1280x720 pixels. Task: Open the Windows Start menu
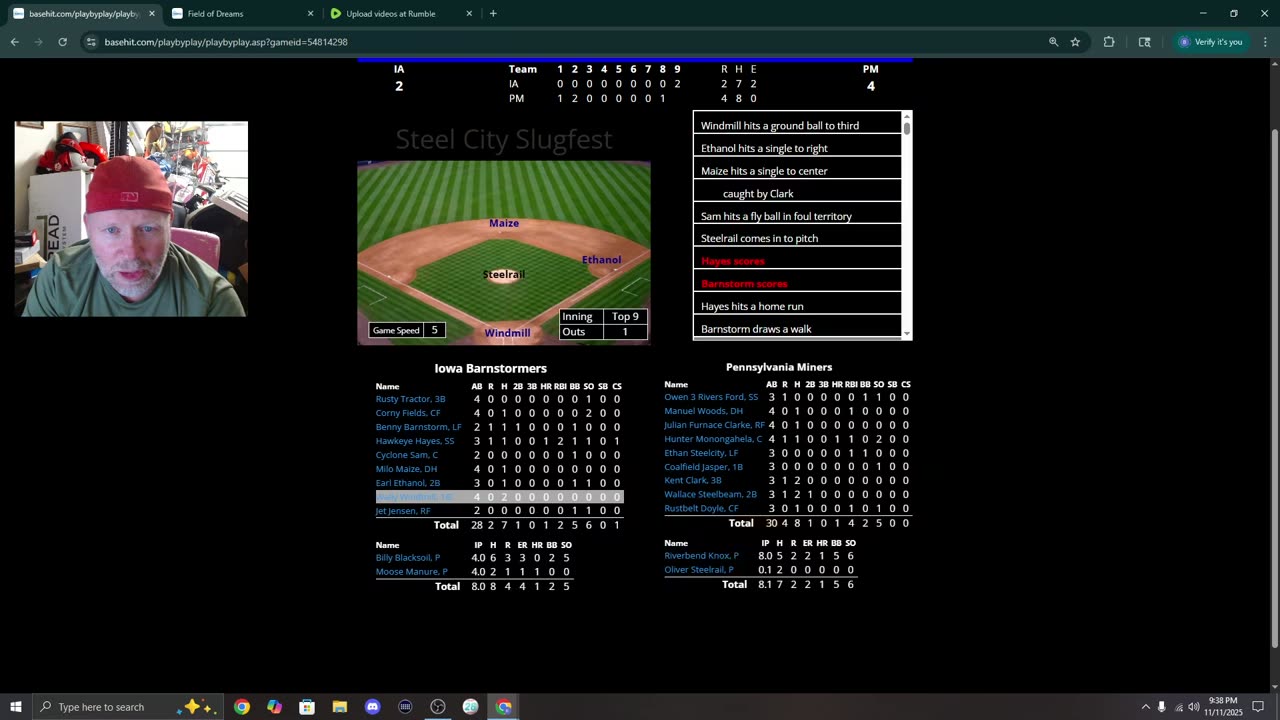coord(15,707)
